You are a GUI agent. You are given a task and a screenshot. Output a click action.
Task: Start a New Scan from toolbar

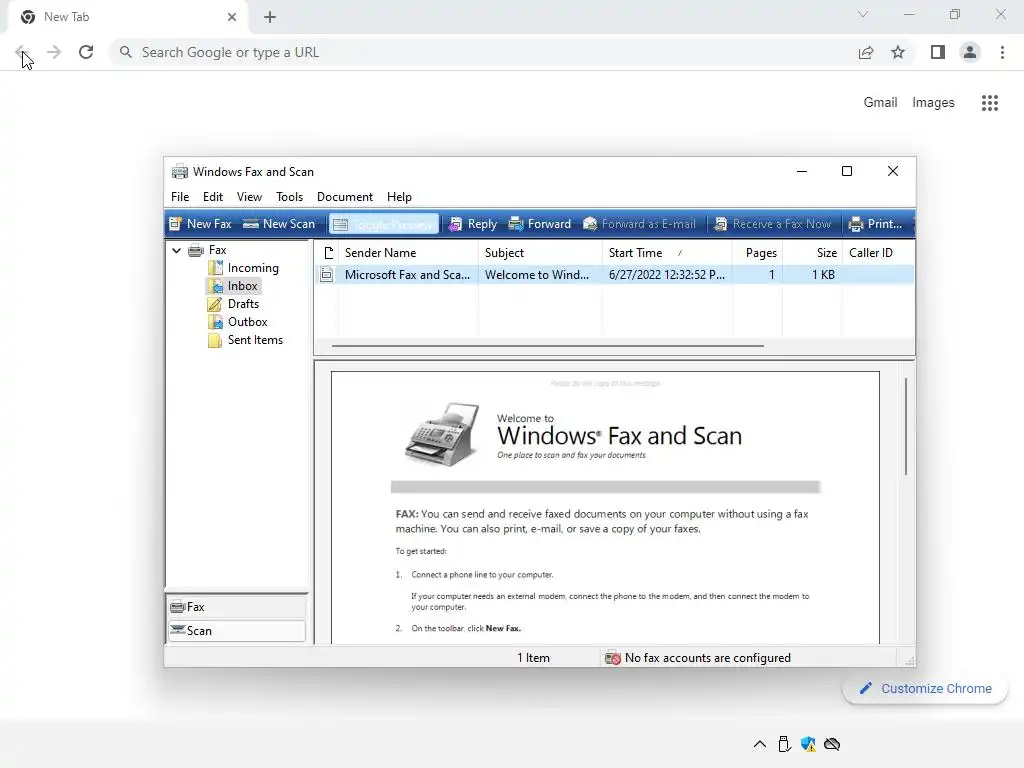279,224
